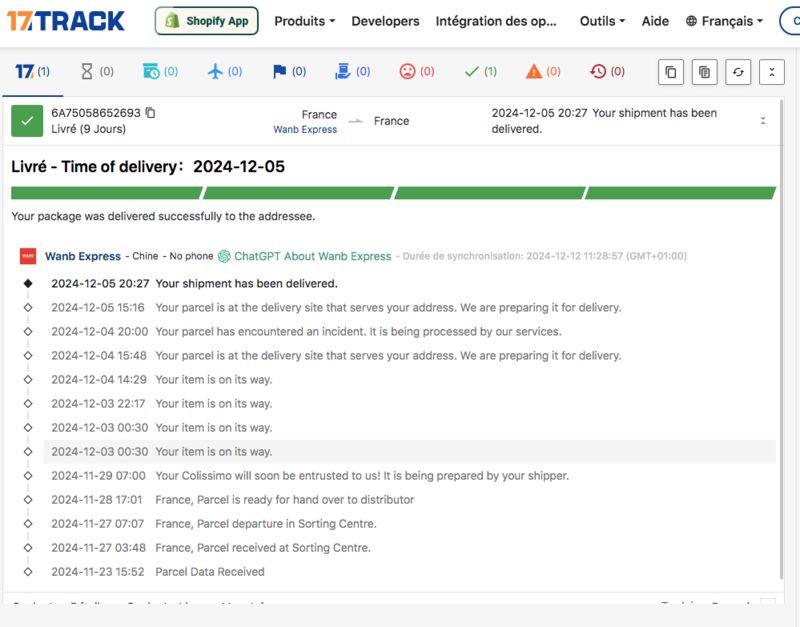Image resolution: width=800 pixels, height=627 pixels.
Task: Click the copy details toolbar button
Action: (705, 72)
